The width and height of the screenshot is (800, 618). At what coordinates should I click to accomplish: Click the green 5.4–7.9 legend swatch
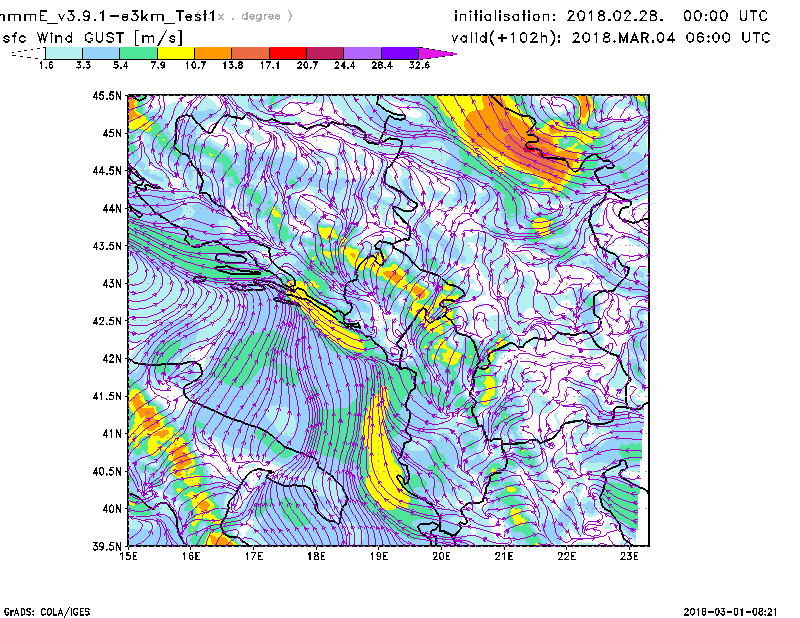138,53
